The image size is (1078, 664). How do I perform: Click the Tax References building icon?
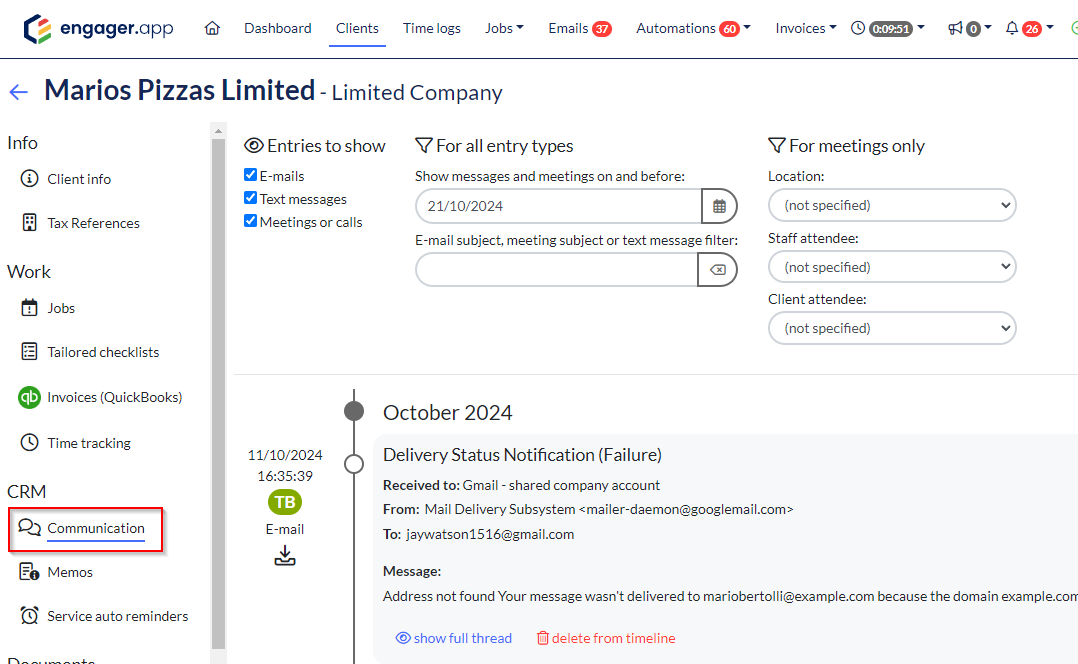tap(30, 223)
